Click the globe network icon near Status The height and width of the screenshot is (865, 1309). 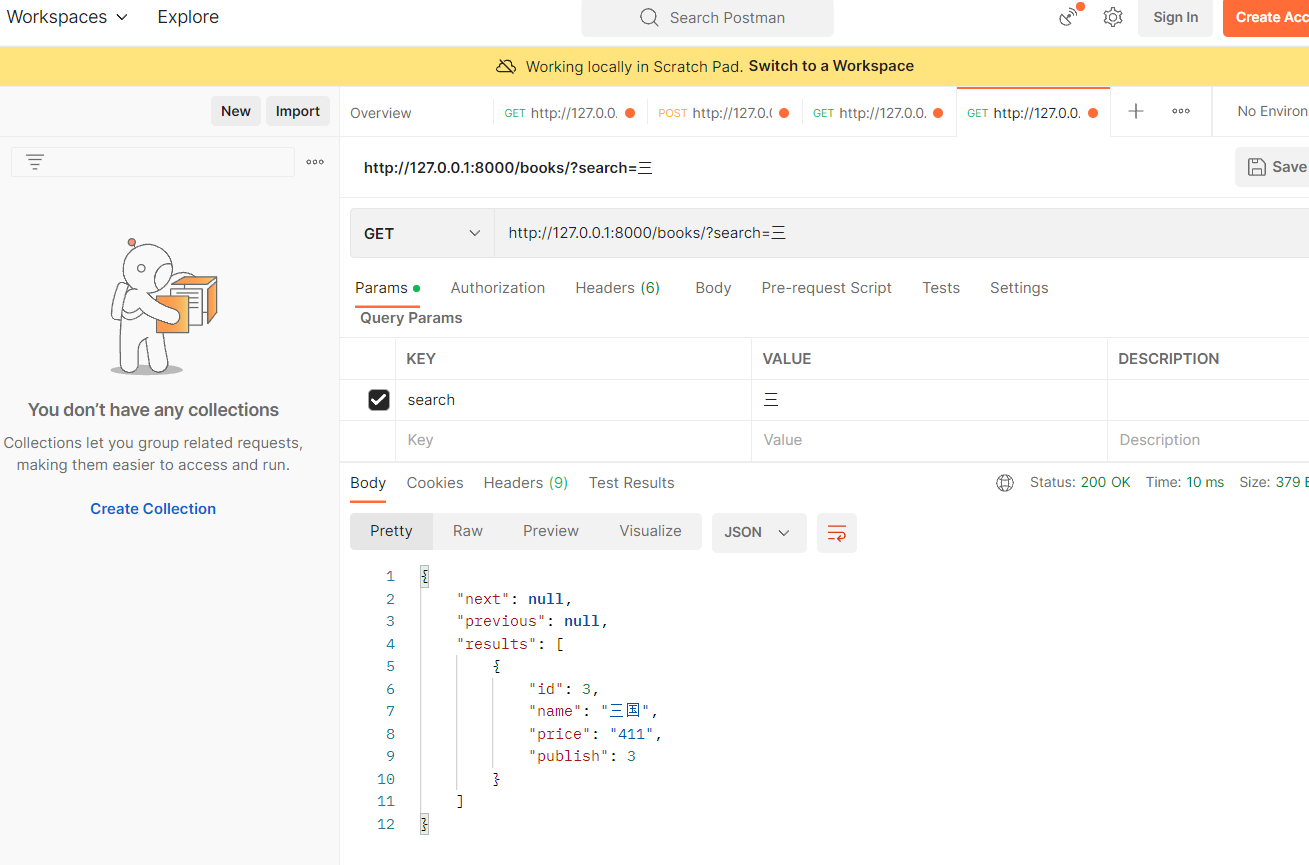(x=1005, y=483)
